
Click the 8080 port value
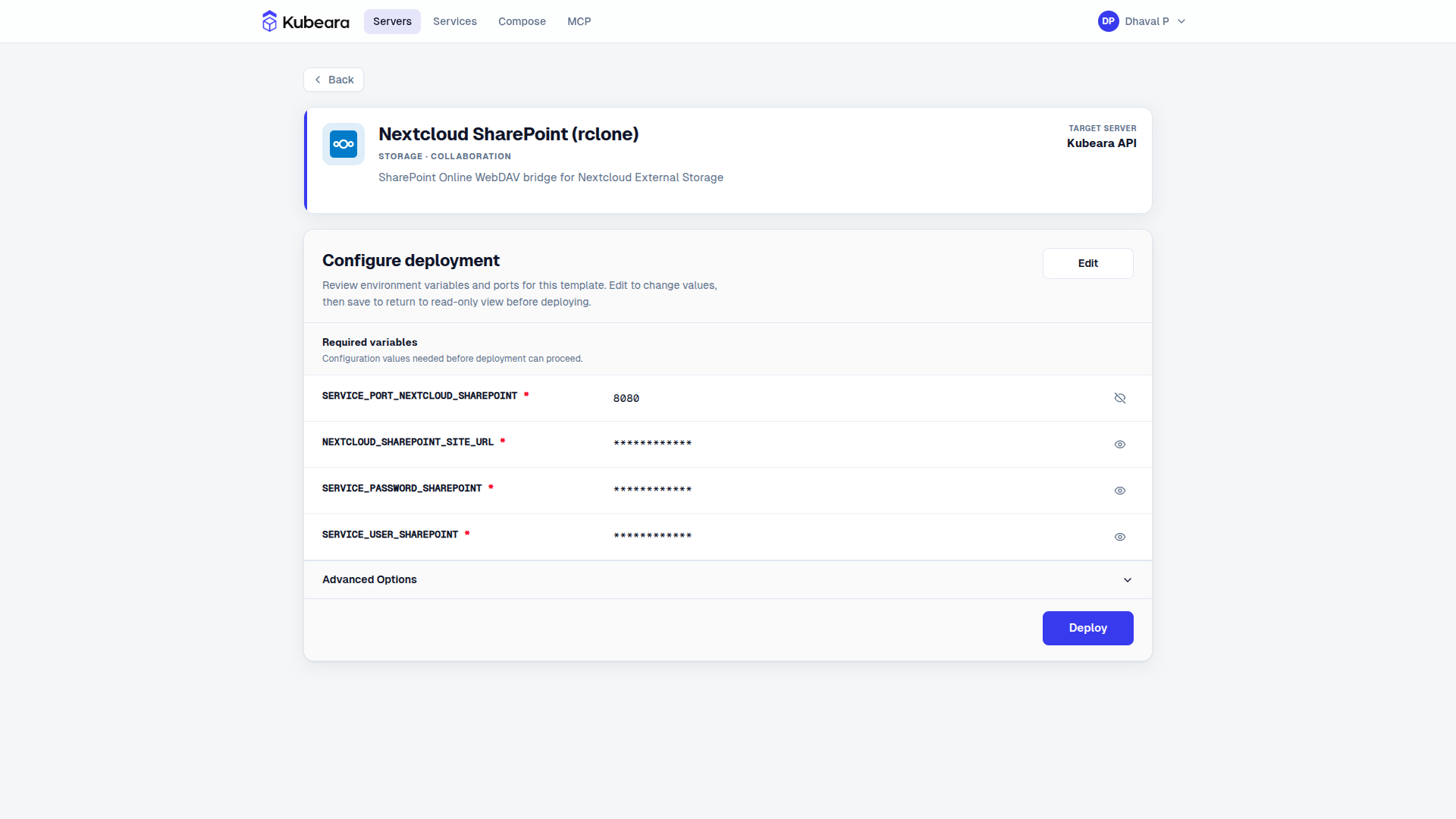pos(626,398)
